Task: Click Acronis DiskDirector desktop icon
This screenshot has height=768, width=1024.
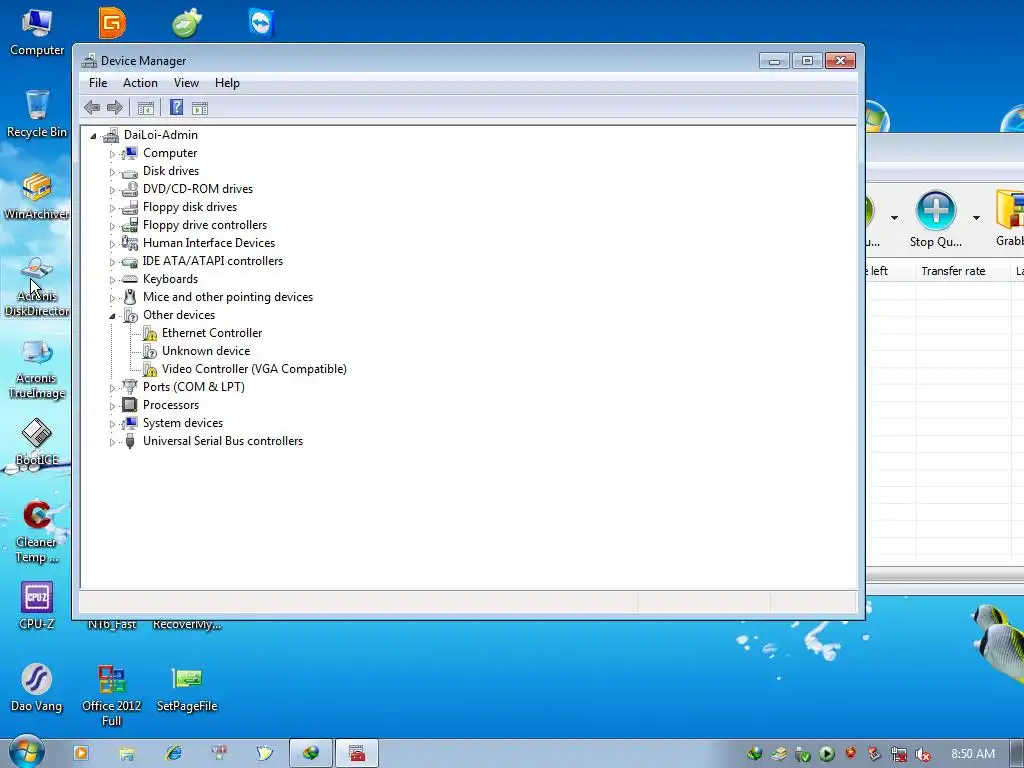Action: (37, 286)
